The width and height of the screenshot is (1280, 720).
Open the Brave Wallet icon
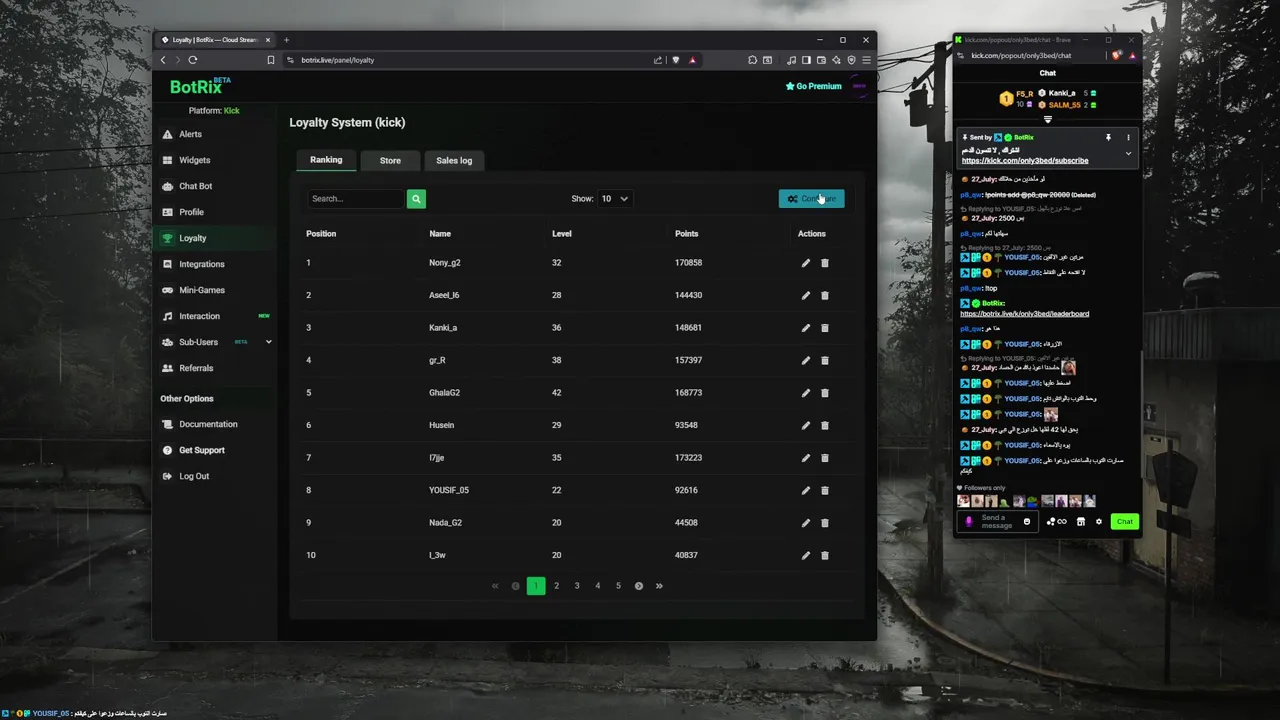821,60
